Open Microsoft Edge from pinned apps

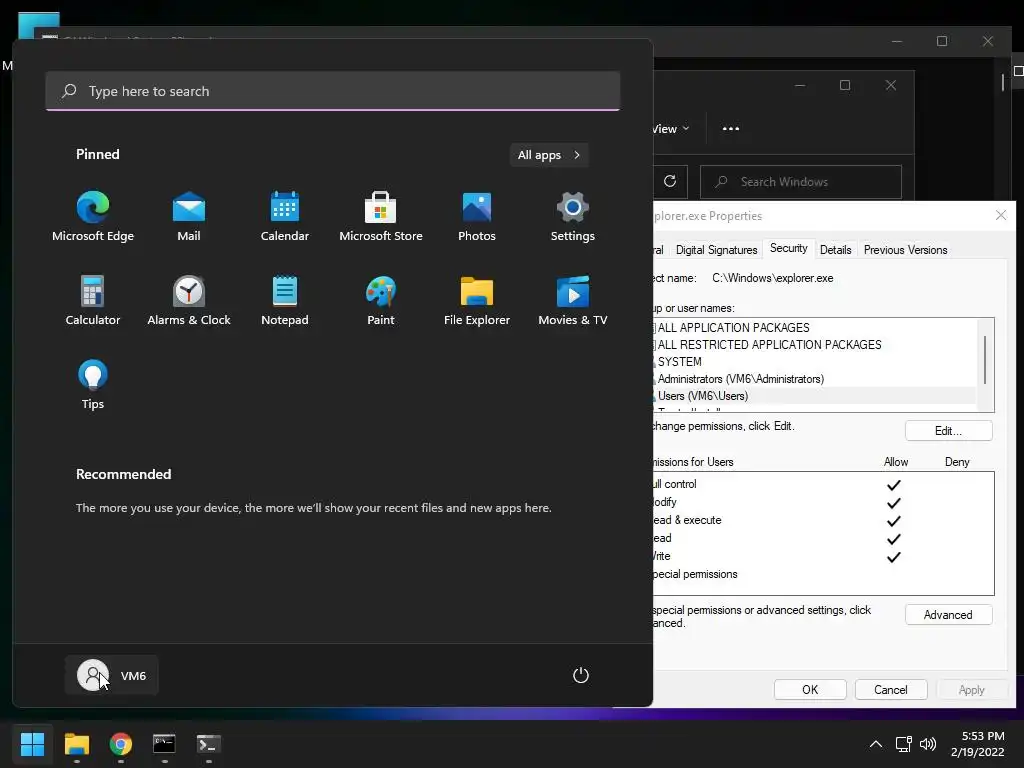[x=93, y=217]
